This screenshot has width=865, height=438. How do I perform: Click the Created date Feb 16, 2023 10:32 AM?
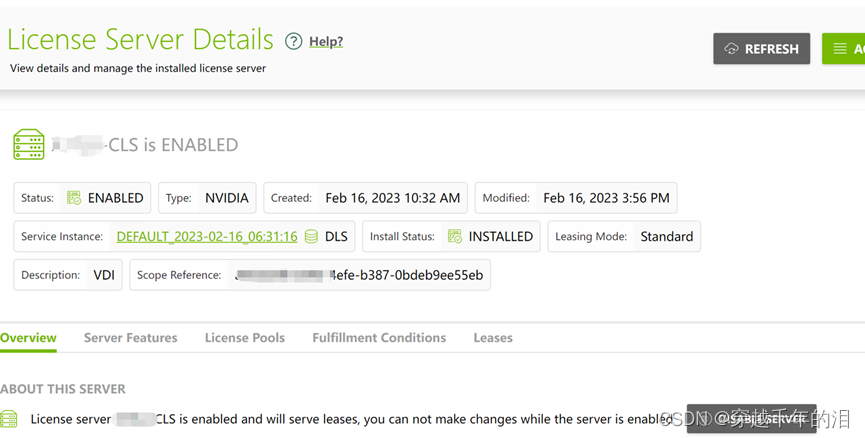click(393, 198)
